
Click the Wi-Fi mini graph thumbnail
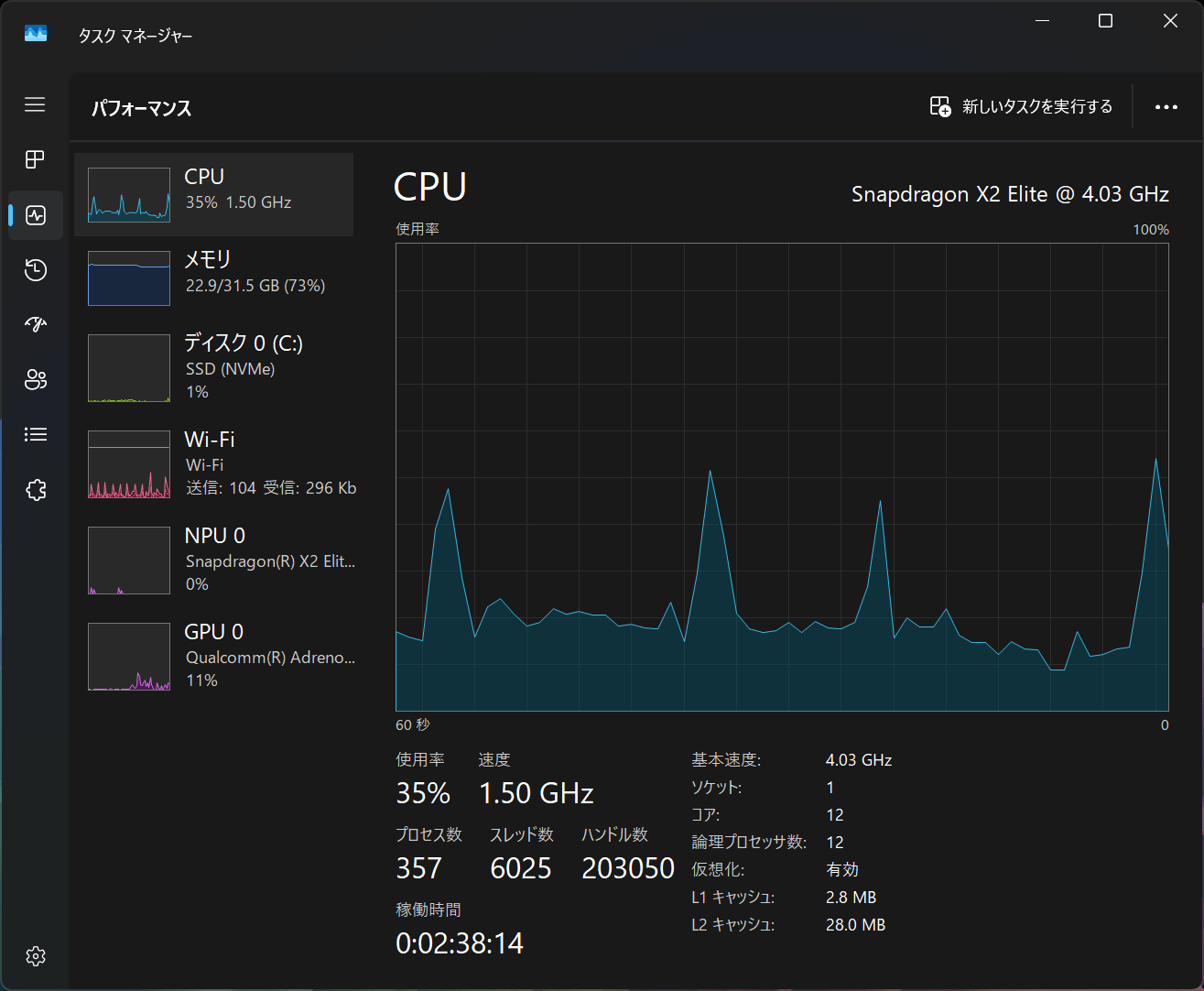(129, 464)
